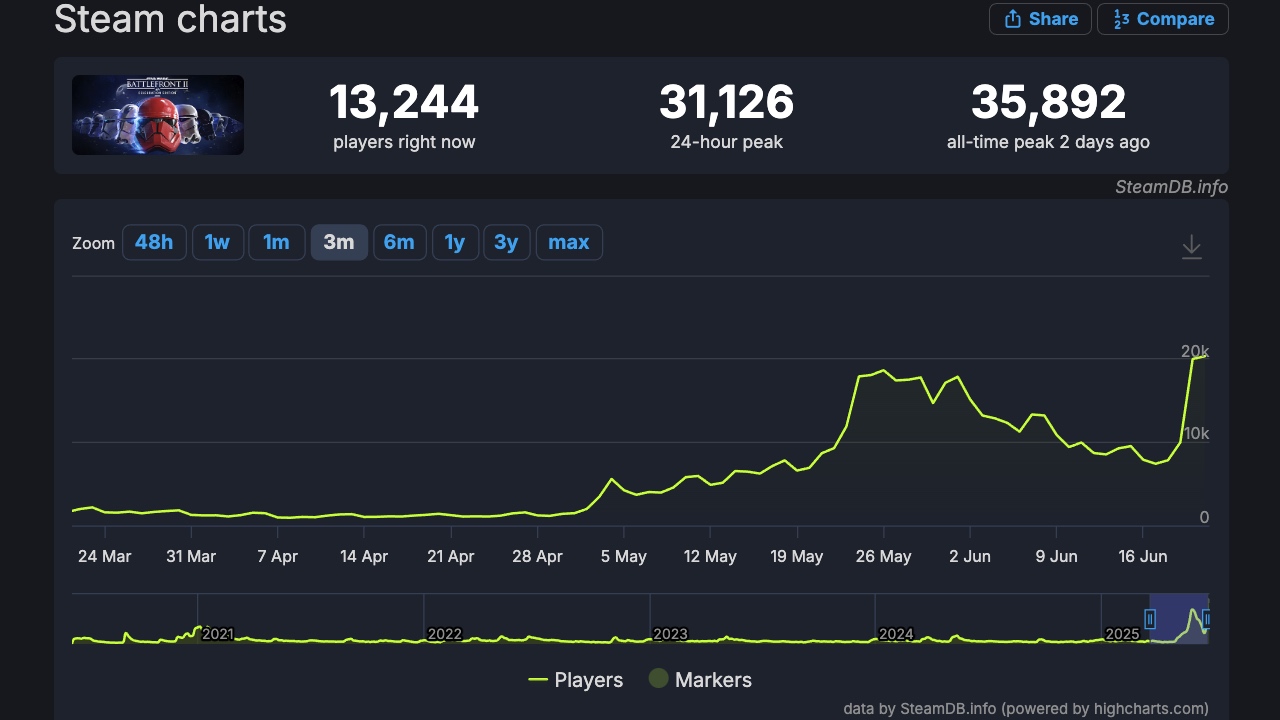This screenshot has width=1280, height=720.
Task: Open the Compare button
Action: 1163,19
